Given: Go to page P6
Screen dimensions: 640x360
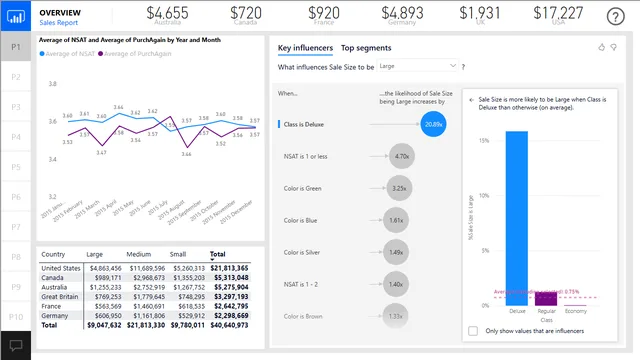Looking at the screenshot, I should point(16,197).
